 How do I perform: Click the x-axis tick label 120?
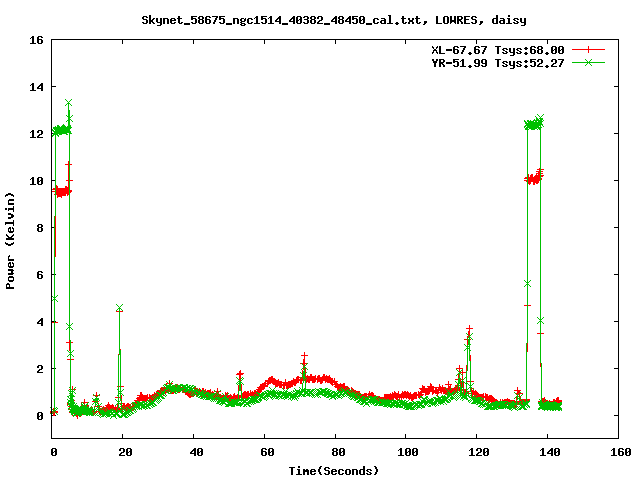point(479,452)
